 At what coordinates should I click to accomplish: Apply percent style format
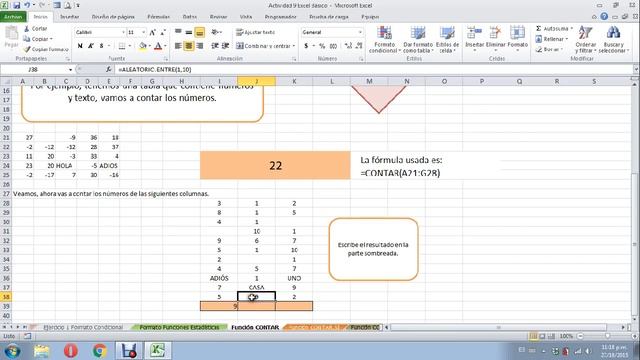322,46
